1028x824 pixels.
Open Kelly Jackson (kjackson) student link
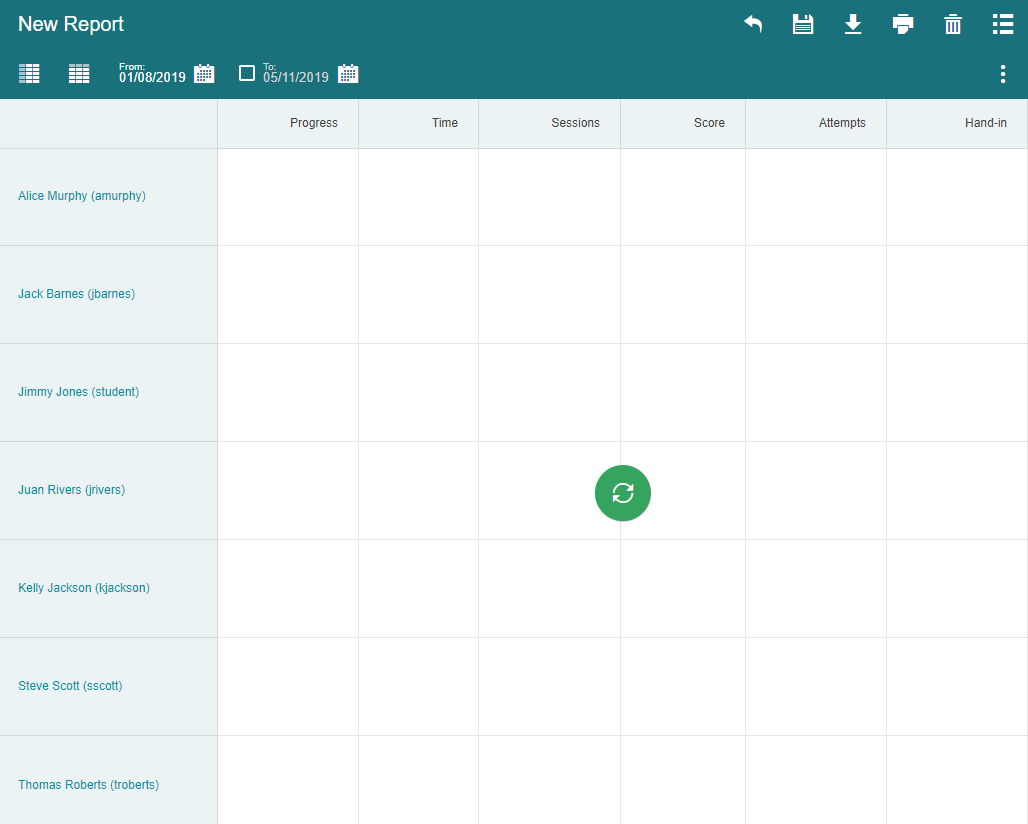click(x=84, y=588)
